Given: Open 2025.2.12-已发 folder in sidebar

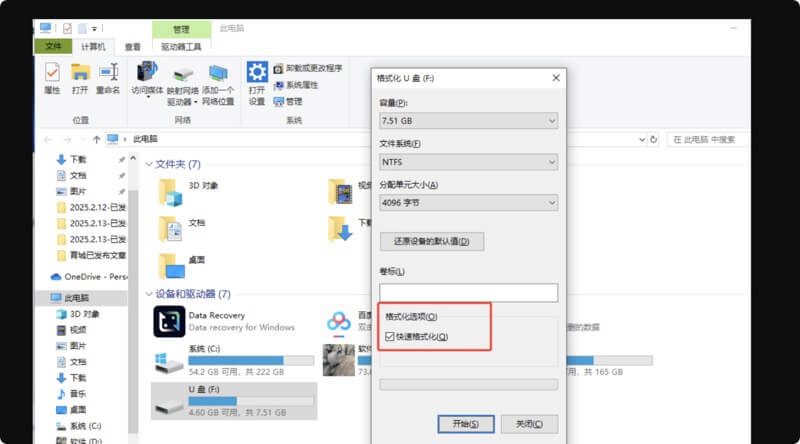Looking at the screenshot, I should [91, 207].
